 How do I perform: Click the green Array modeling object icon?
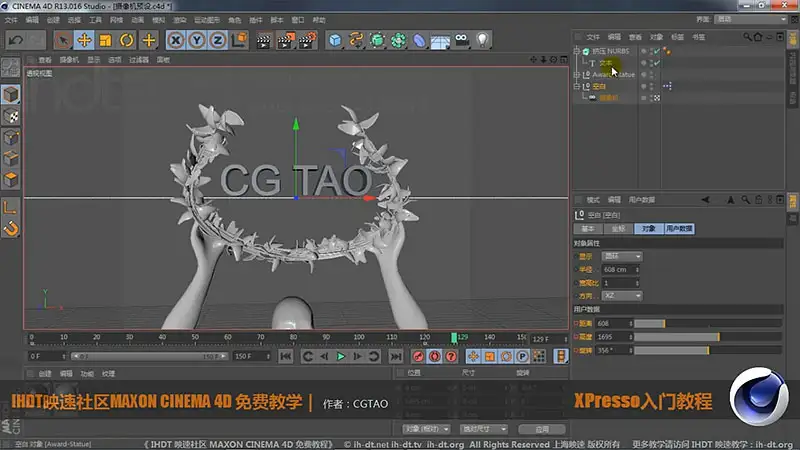398,40
